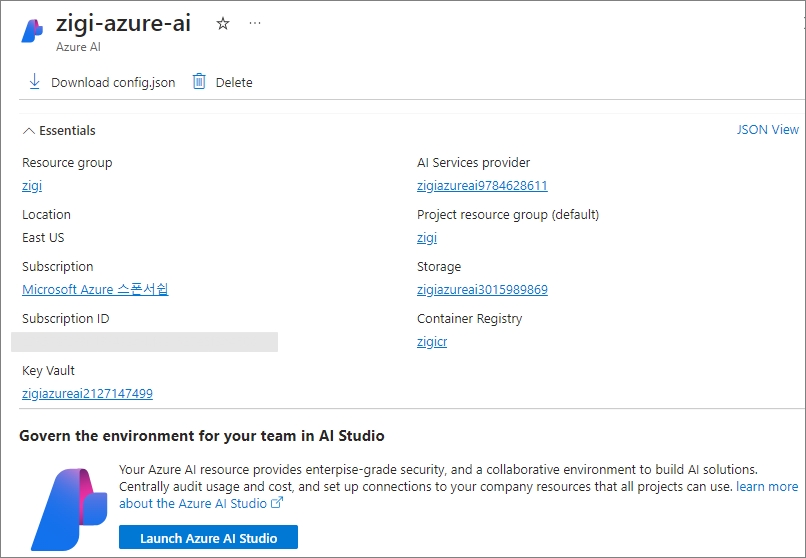Click the Container Registry label

[469, 319]
